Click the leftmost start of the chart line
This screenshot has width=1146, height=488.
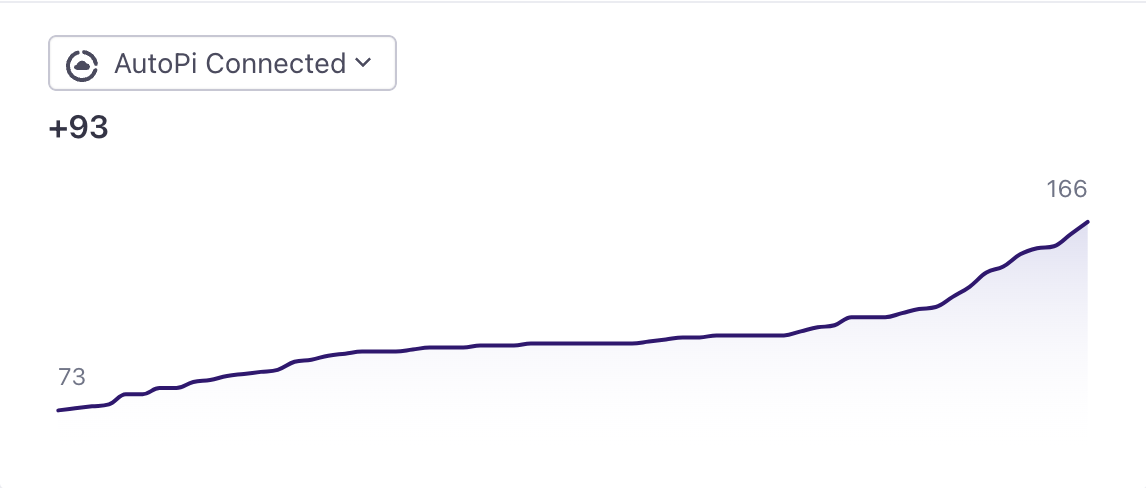(59, 410)
